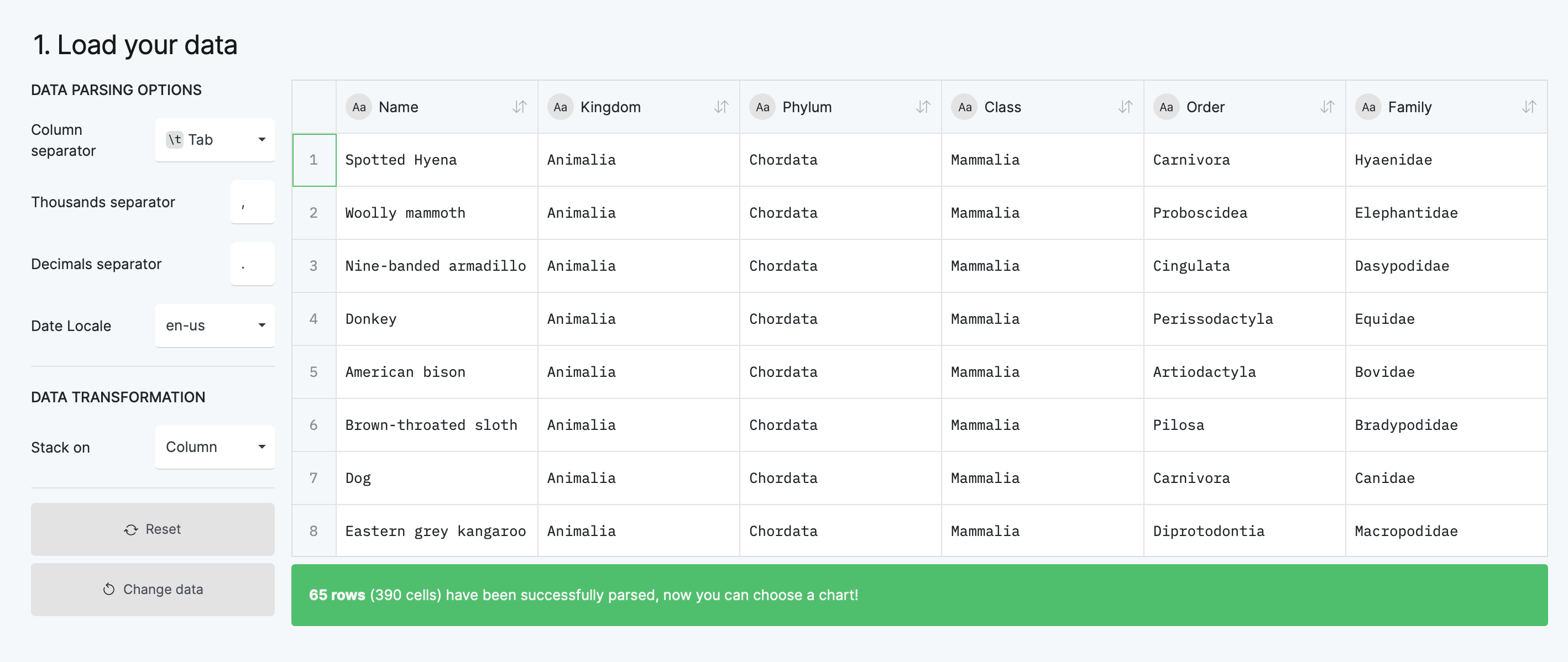The width and height of the screenshot is (1568, 662).
Task: Click the 'American bison' cell
Action: coord(437,372)
